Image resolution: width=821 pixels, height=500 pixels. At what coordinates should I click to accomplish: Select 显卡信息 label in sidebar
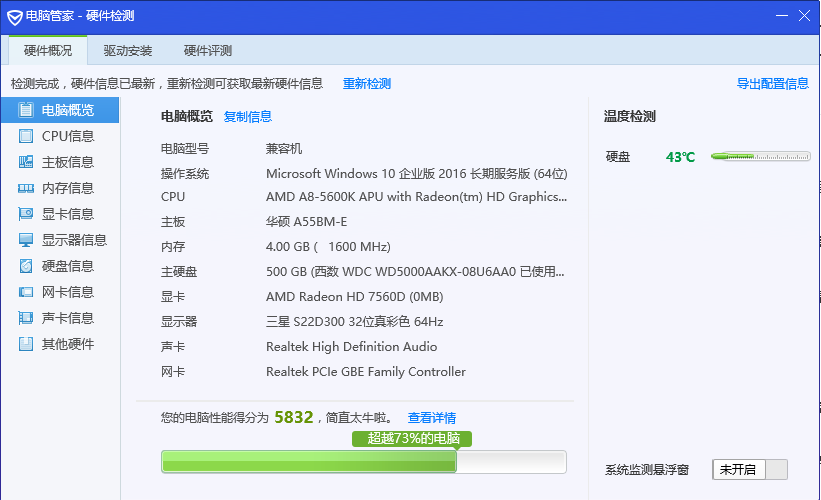point(68,214)
